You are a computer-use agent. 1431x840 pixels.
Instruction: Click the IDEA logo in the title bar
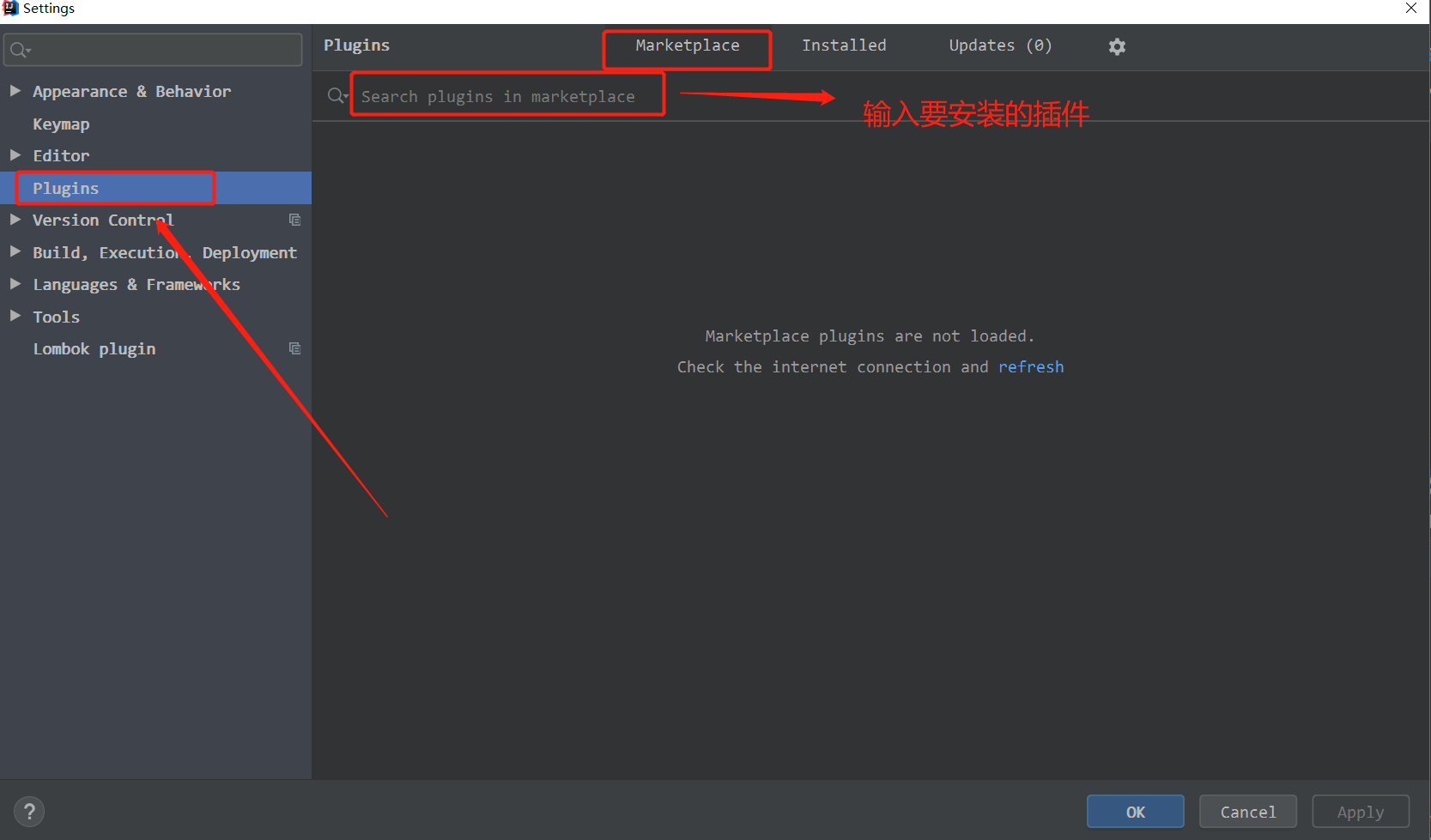point(9,8)
